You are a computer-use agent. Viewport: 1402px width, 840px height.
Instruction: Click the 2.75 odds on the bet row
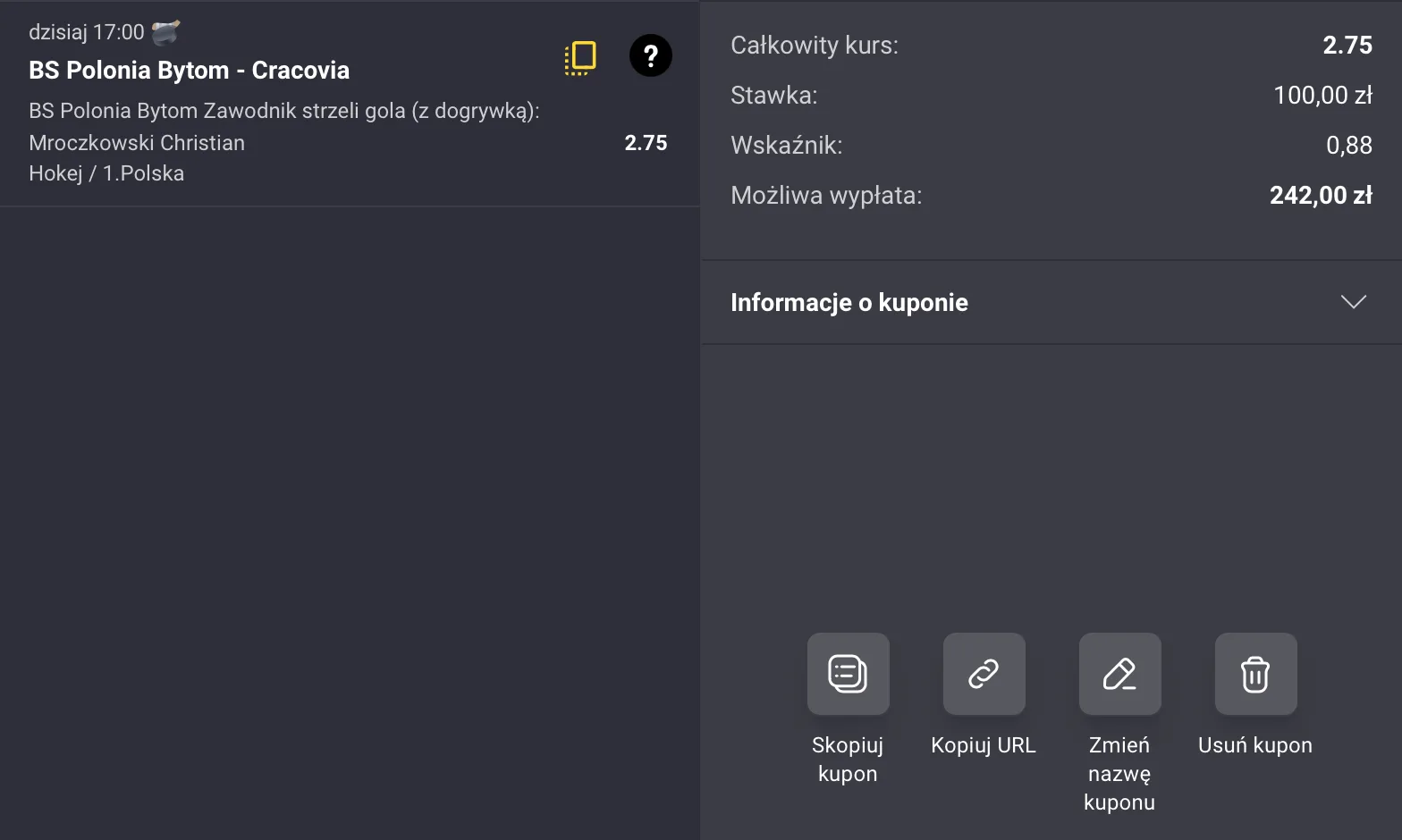[646, 143]
